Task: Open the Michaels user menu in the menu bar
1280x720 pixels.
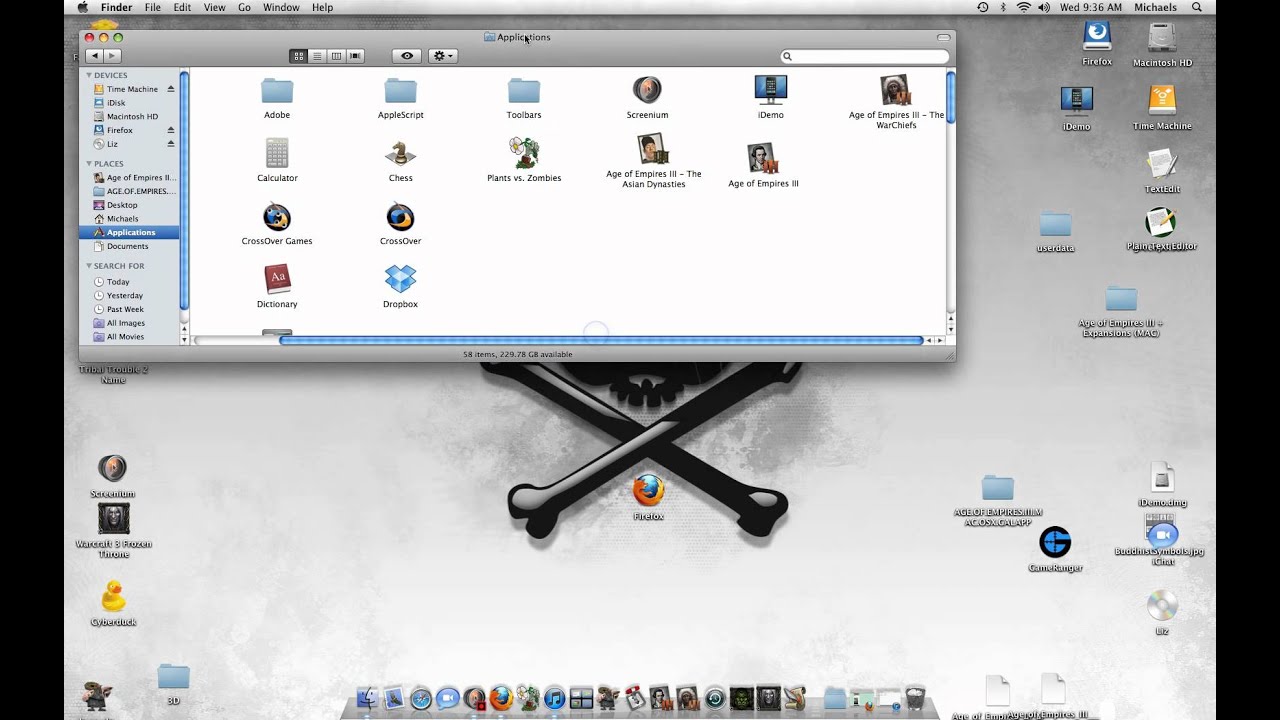Action: tap(1155, 7)
